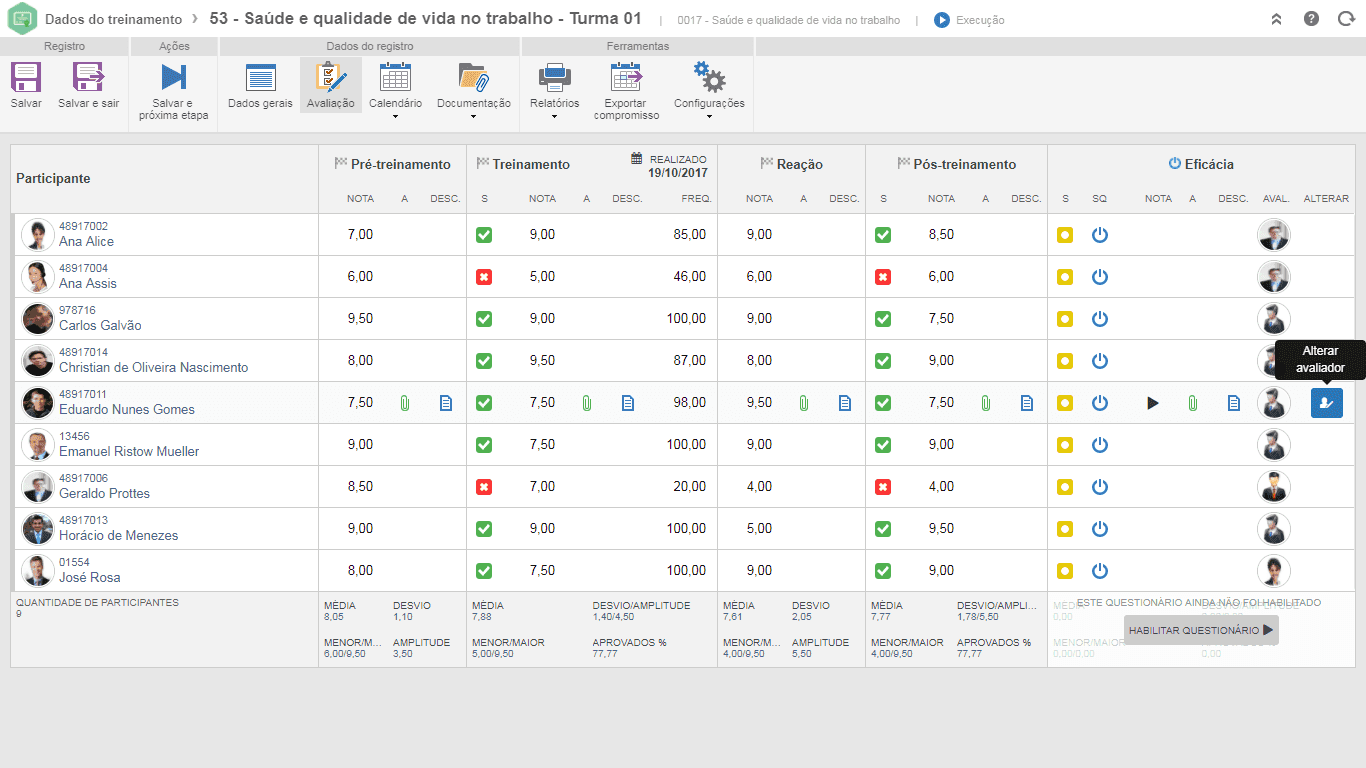Click the Treinamento column header
Screen dimensions: 1366x768
tap(531, 164)
